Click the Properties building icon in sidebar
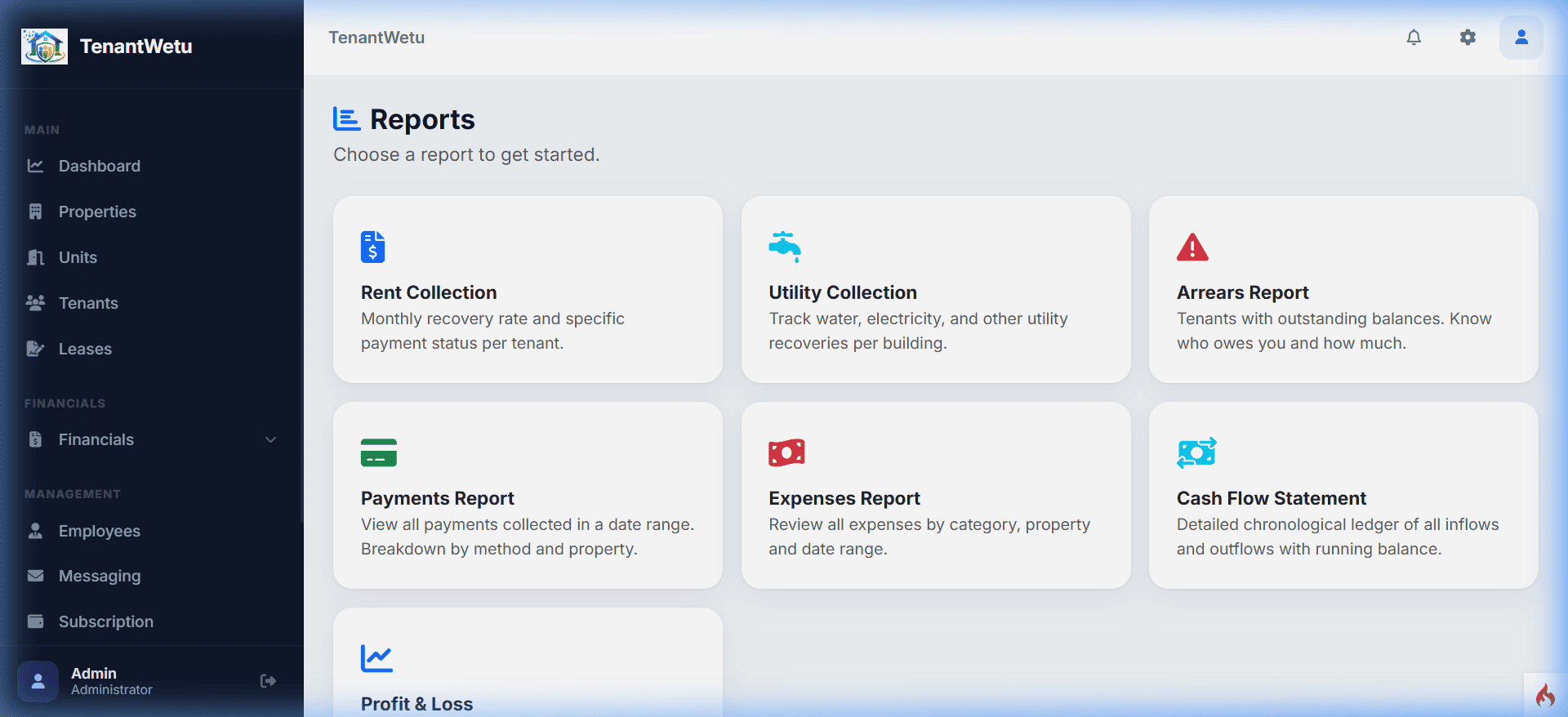The image size is (1568, 717). [x=35, y=212]
